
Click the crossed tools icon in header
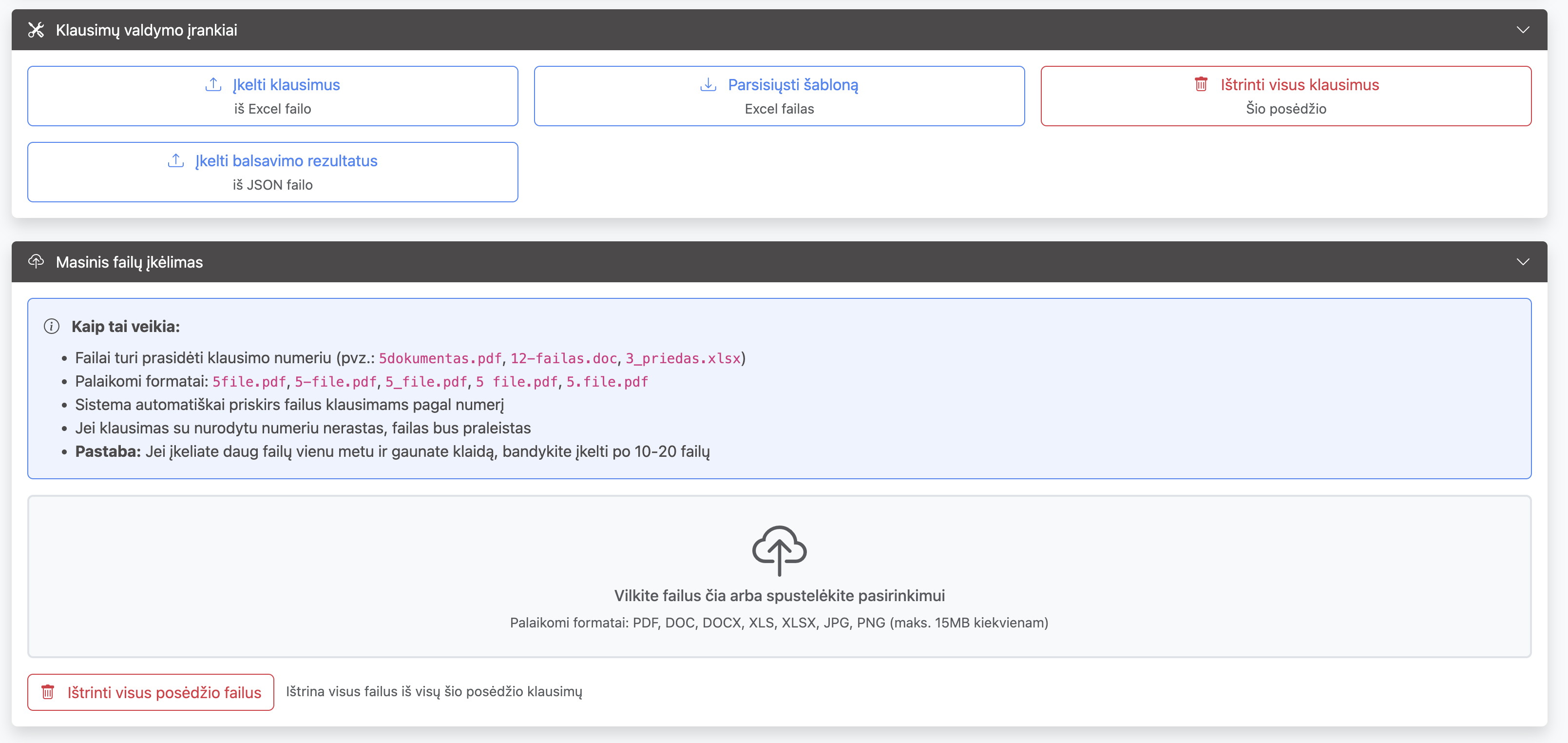(x=36, y=30)
